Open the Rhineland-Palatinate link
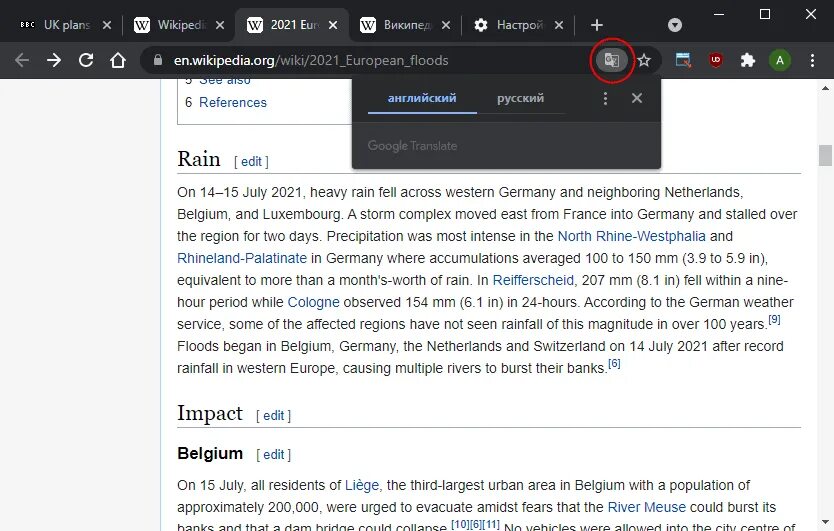Viewport: 834px width, 531px height. pyautogui.click(x=242, y=258)
